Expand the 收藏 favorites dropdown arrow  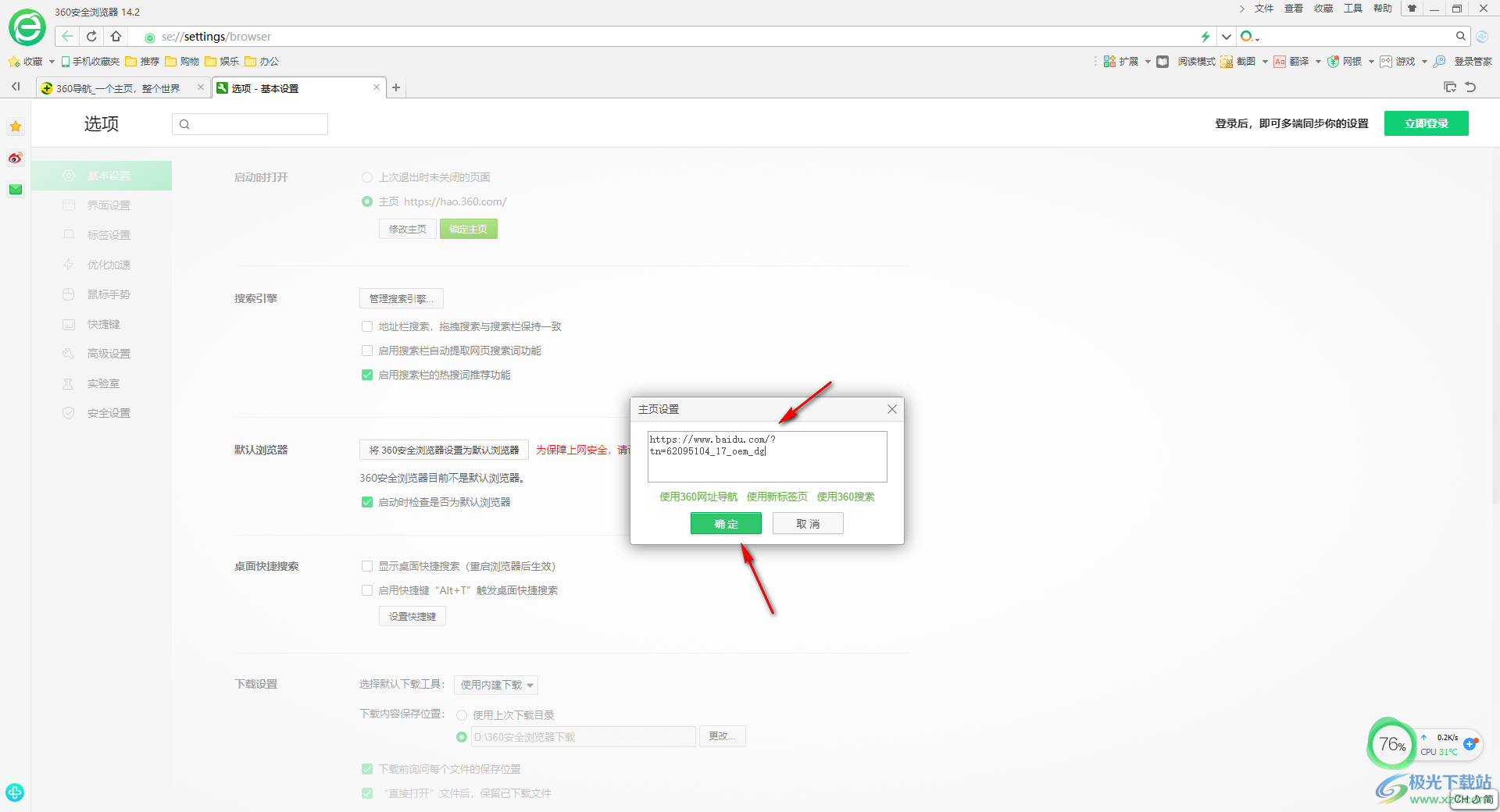coord(52,61)
